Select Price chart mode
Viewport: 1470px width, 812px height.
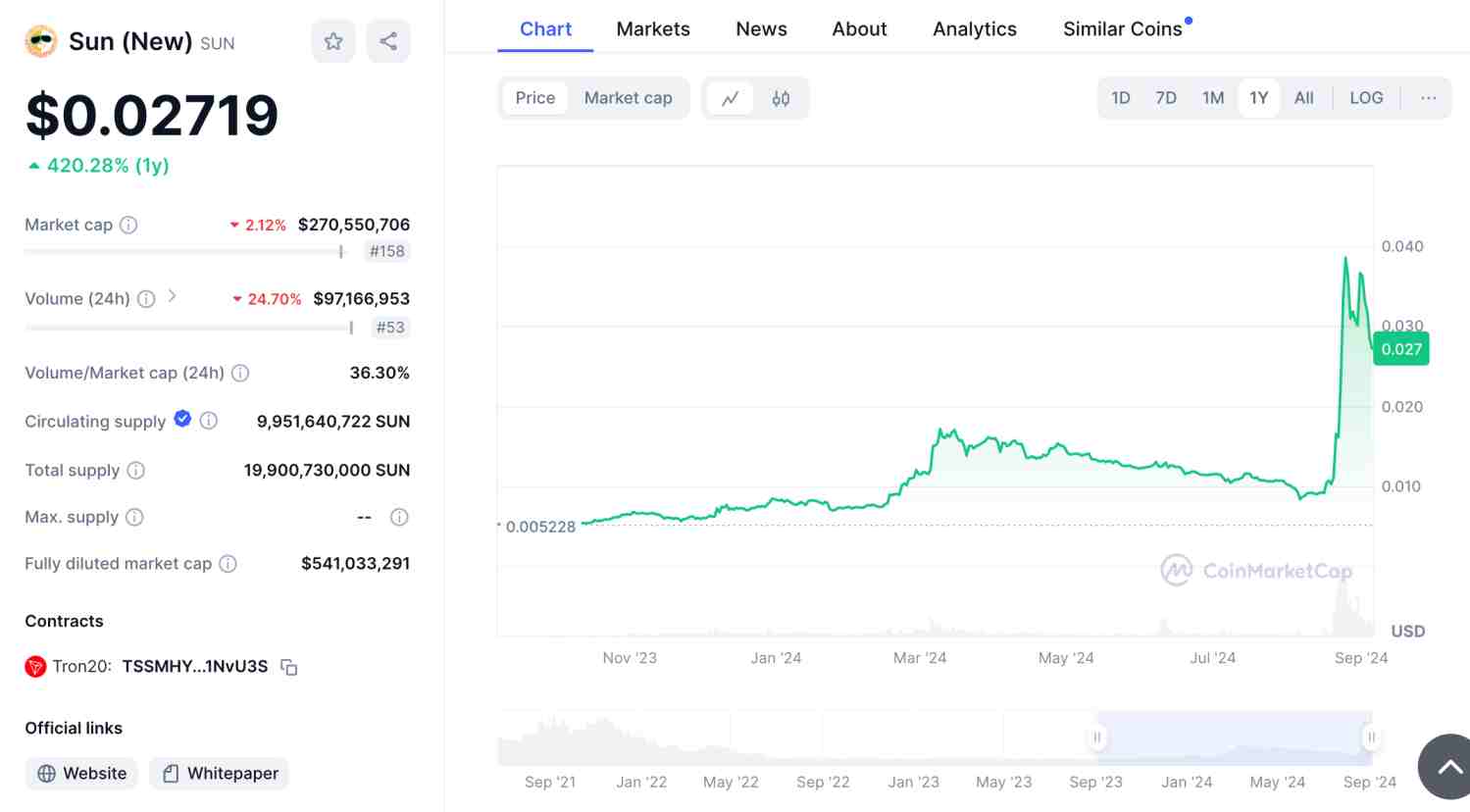[535, 98]
